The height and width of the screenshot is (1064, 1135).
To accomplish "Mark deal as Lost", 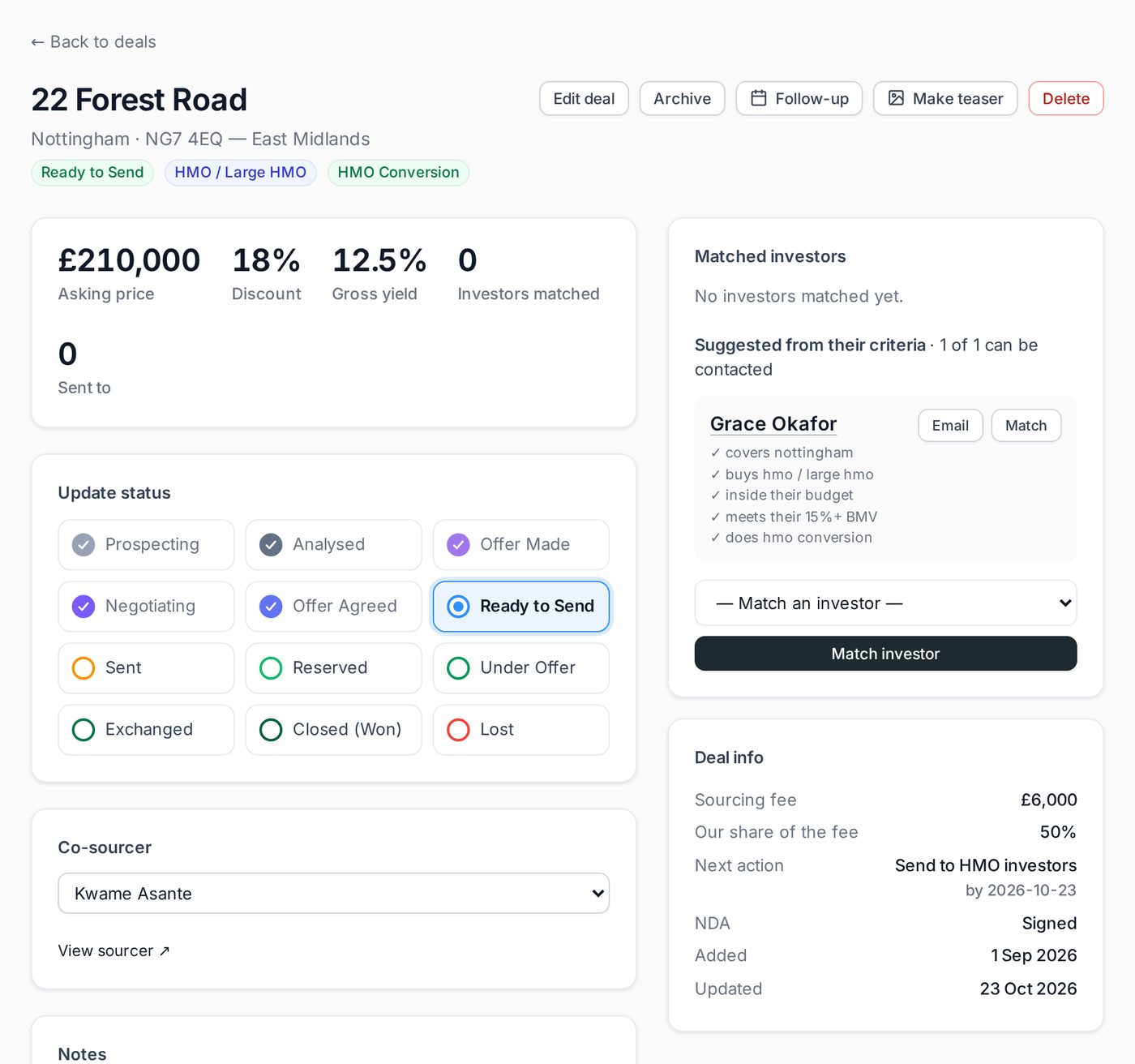I will pyautogui.click(x=521, y=730).
